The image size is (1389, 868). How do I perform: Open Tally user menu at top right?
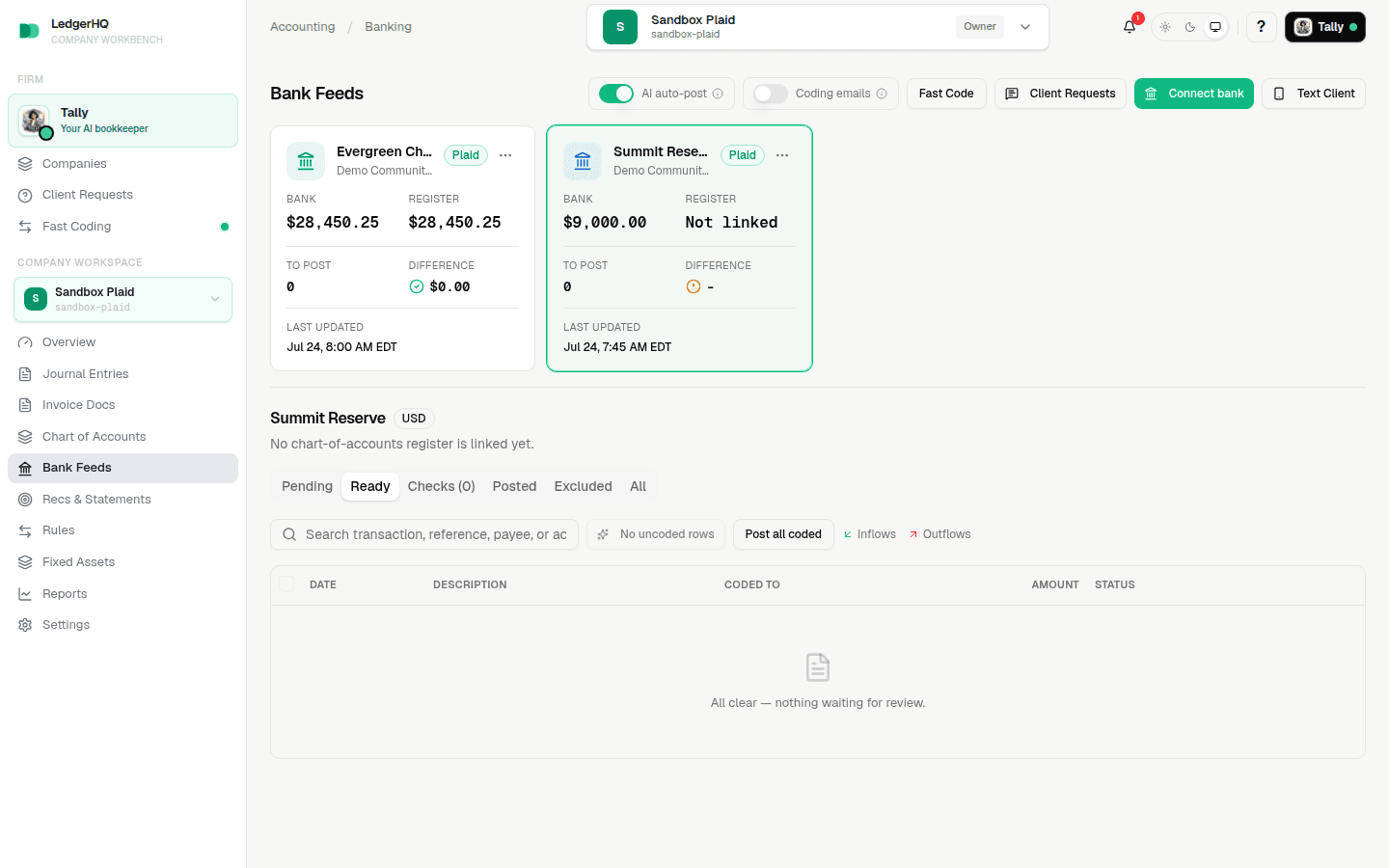[x=1324, y=27]
